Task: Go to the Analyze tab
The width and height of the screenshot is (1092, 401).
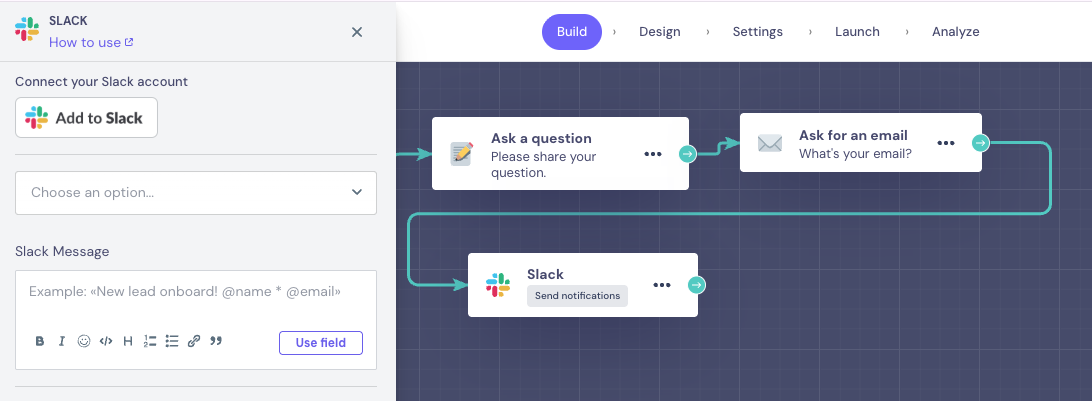Action: click(955, 32)
